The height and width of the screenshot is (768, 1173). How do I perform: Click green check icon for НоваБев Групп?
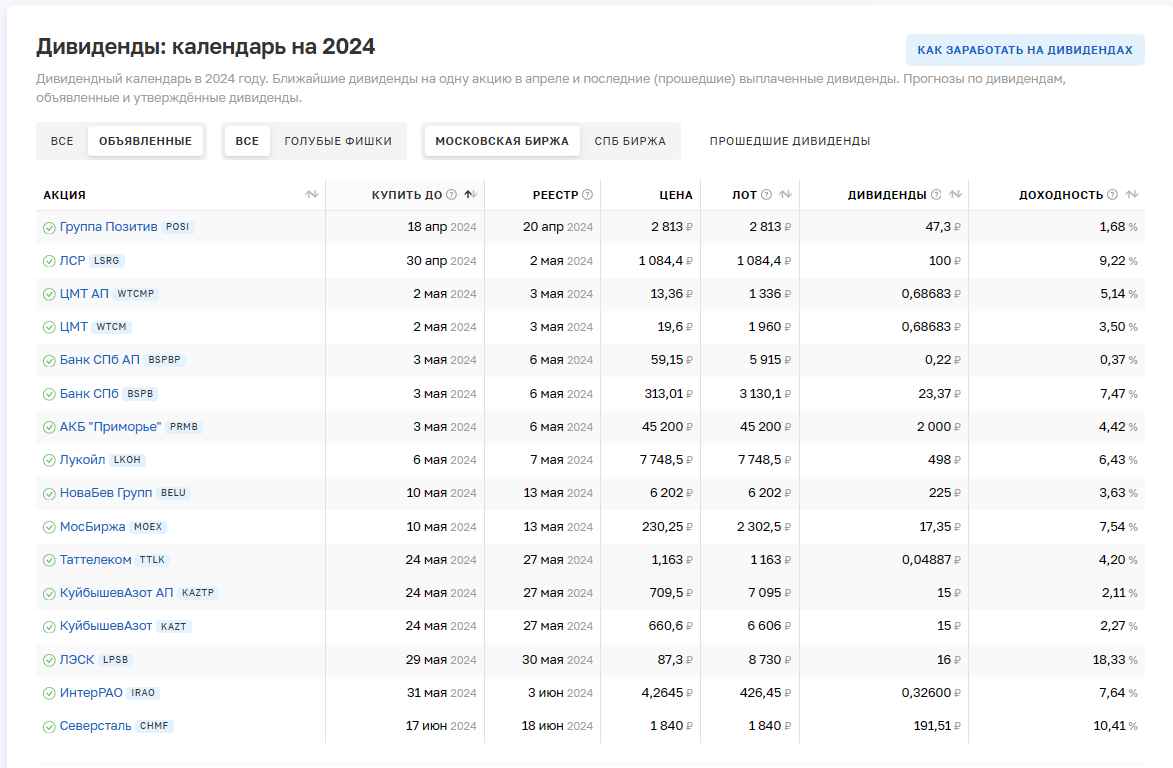point(49,494)
